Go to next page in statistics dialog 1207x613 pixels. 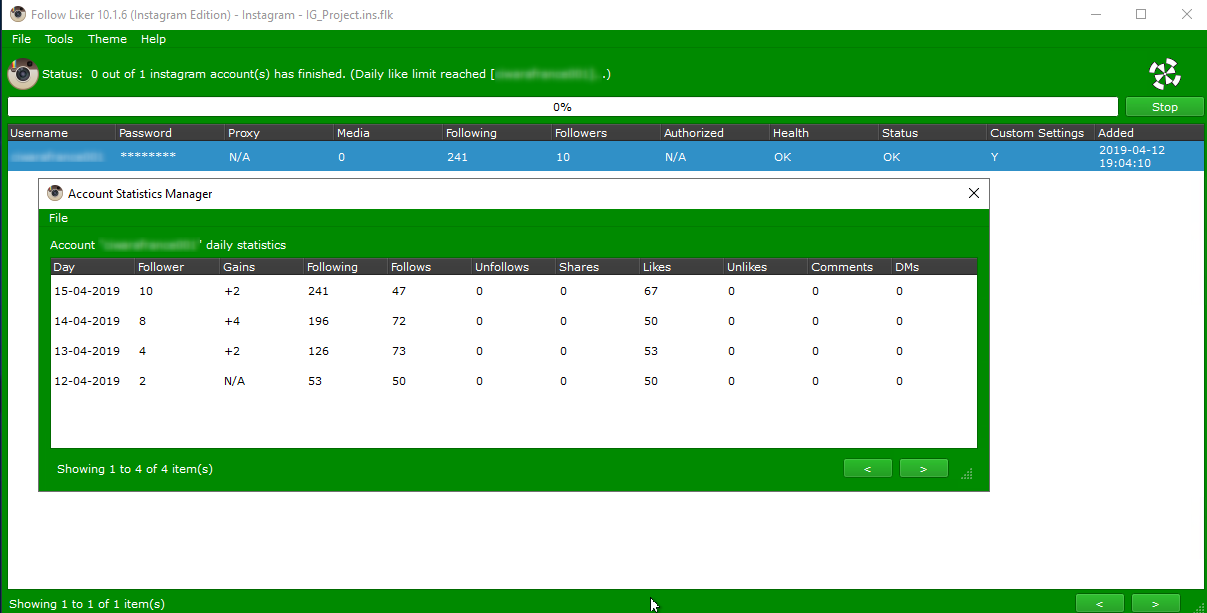tap(923, 468)
